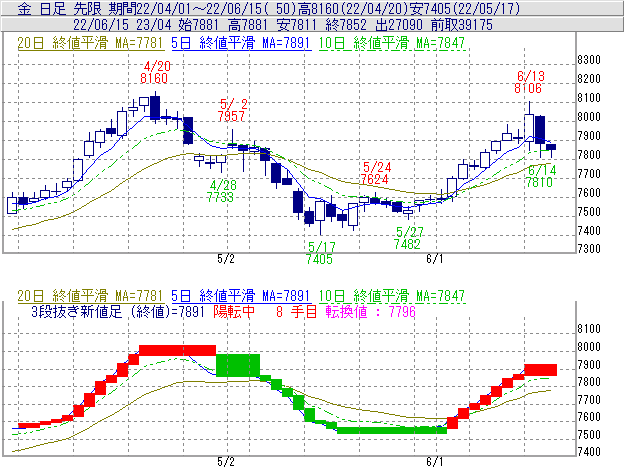
Task: Click the long red top block in line-break chart
Action: (x=177, y=350)
